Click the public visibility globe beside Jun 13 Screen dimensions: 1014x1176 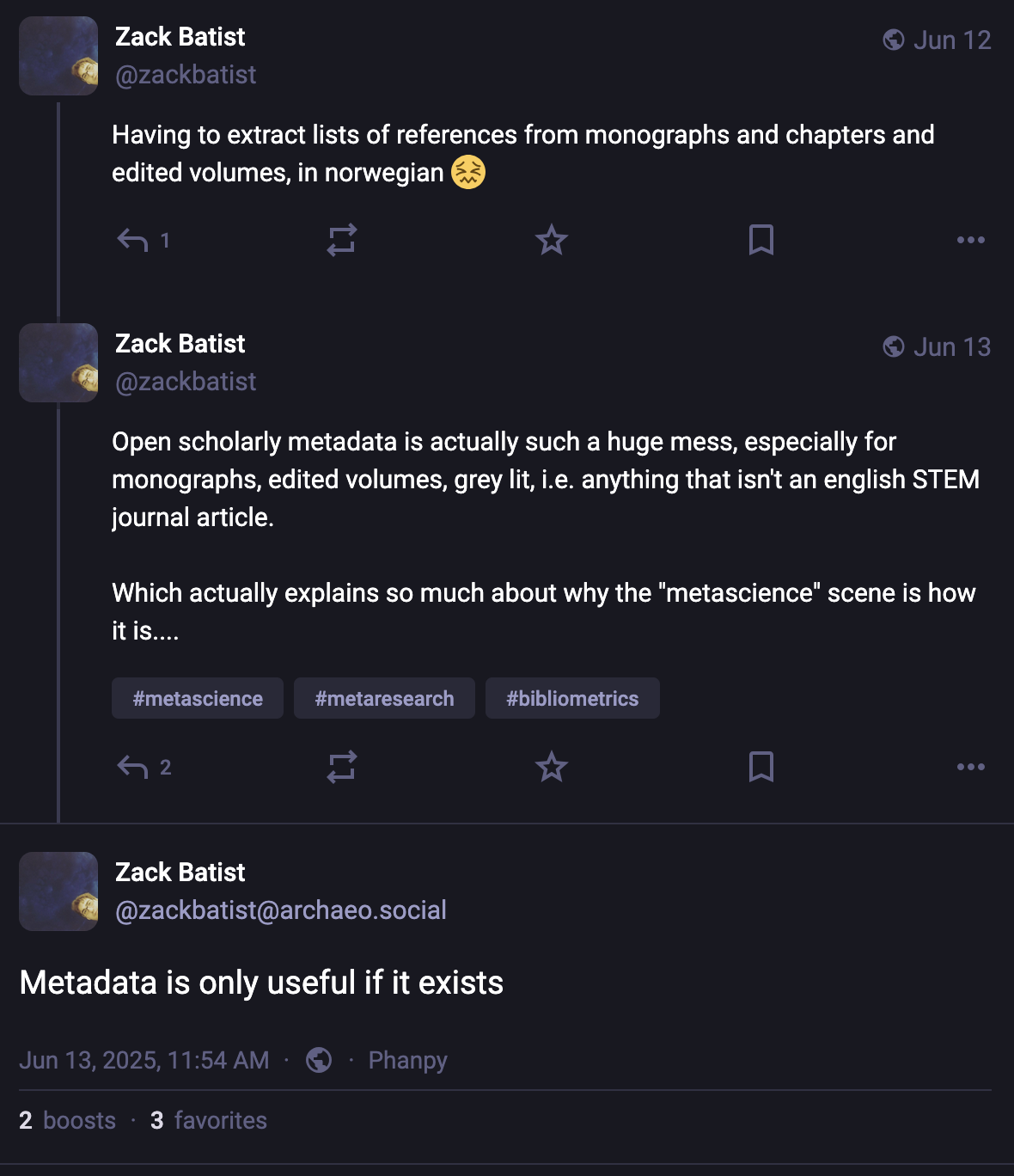[x=894, y=346]
